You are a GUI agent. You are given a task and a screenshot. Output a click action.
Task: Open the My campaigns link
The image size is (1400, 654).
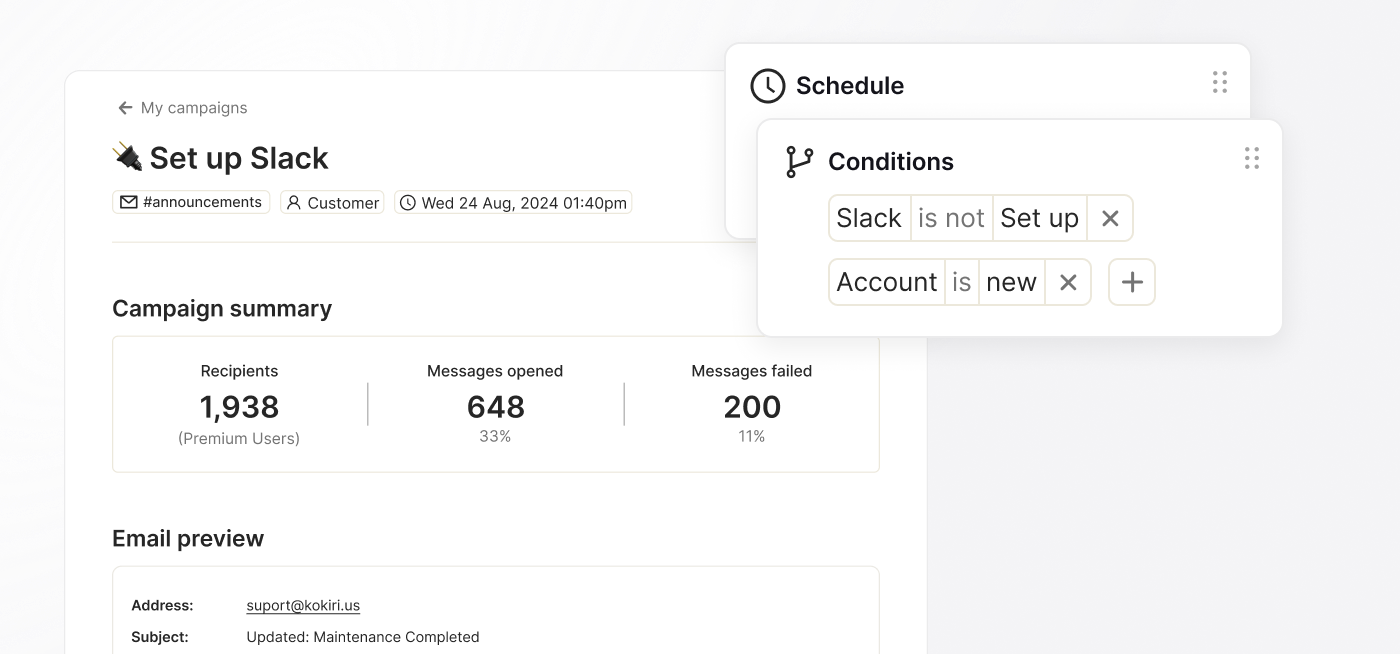194,108
